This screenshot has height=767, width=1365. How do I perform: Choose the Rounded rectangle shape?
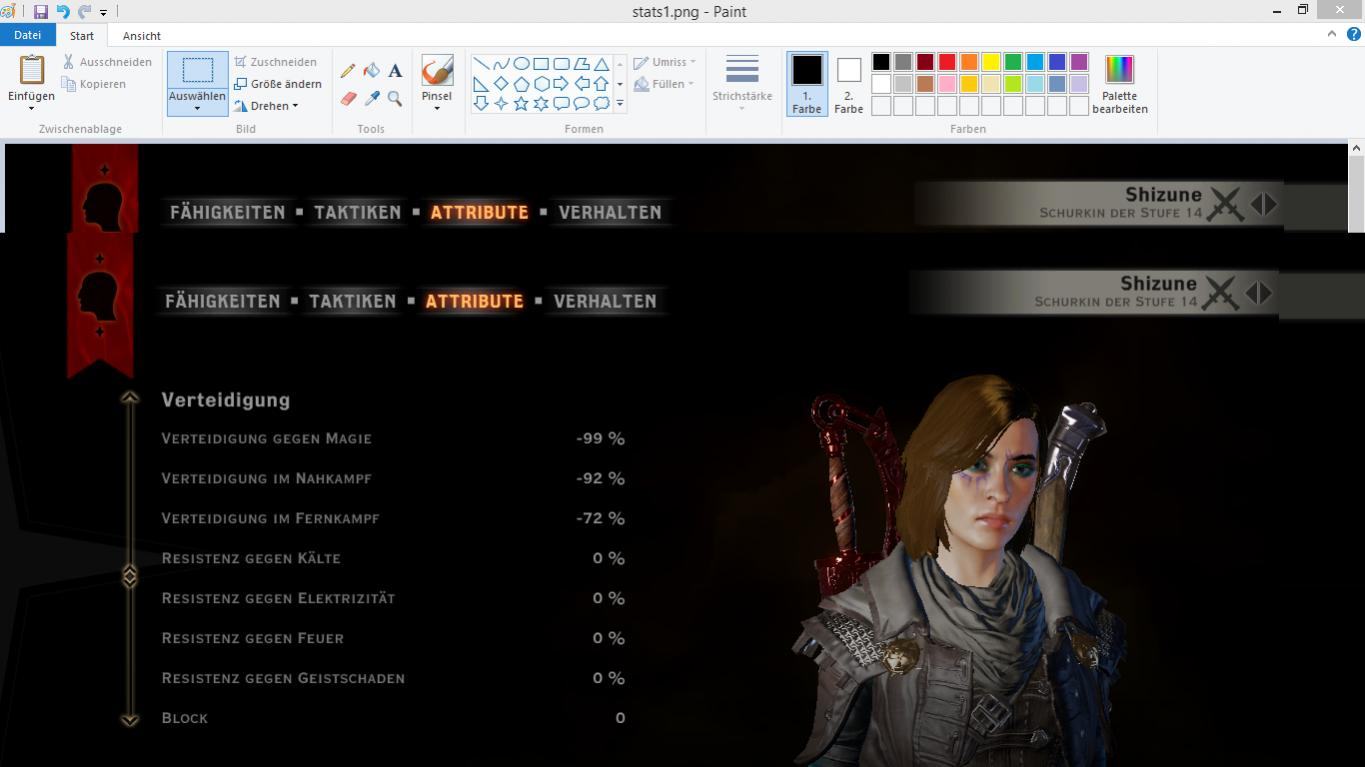[x=561, y=63]
